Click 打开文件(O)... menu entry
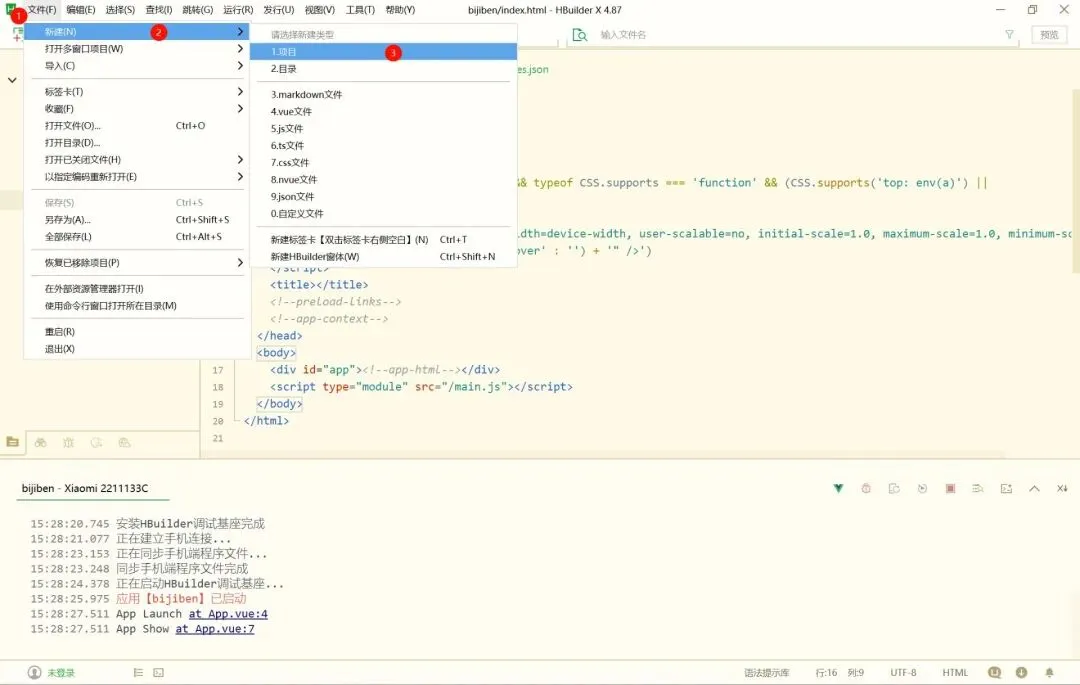Image resolution: width=1080 pixels, height=685 pixels. click(x=137, y=126)
